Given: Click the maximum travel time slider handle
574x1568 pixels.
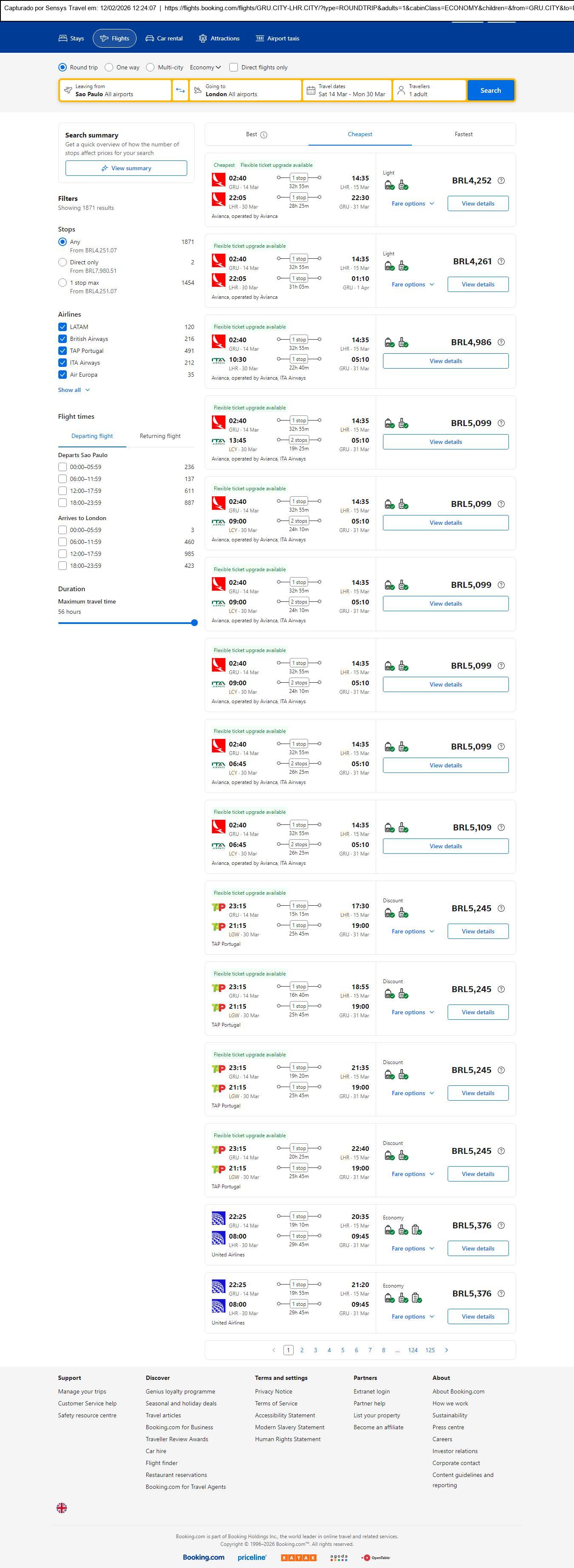Looking at the screenshot, I should 194,623.
